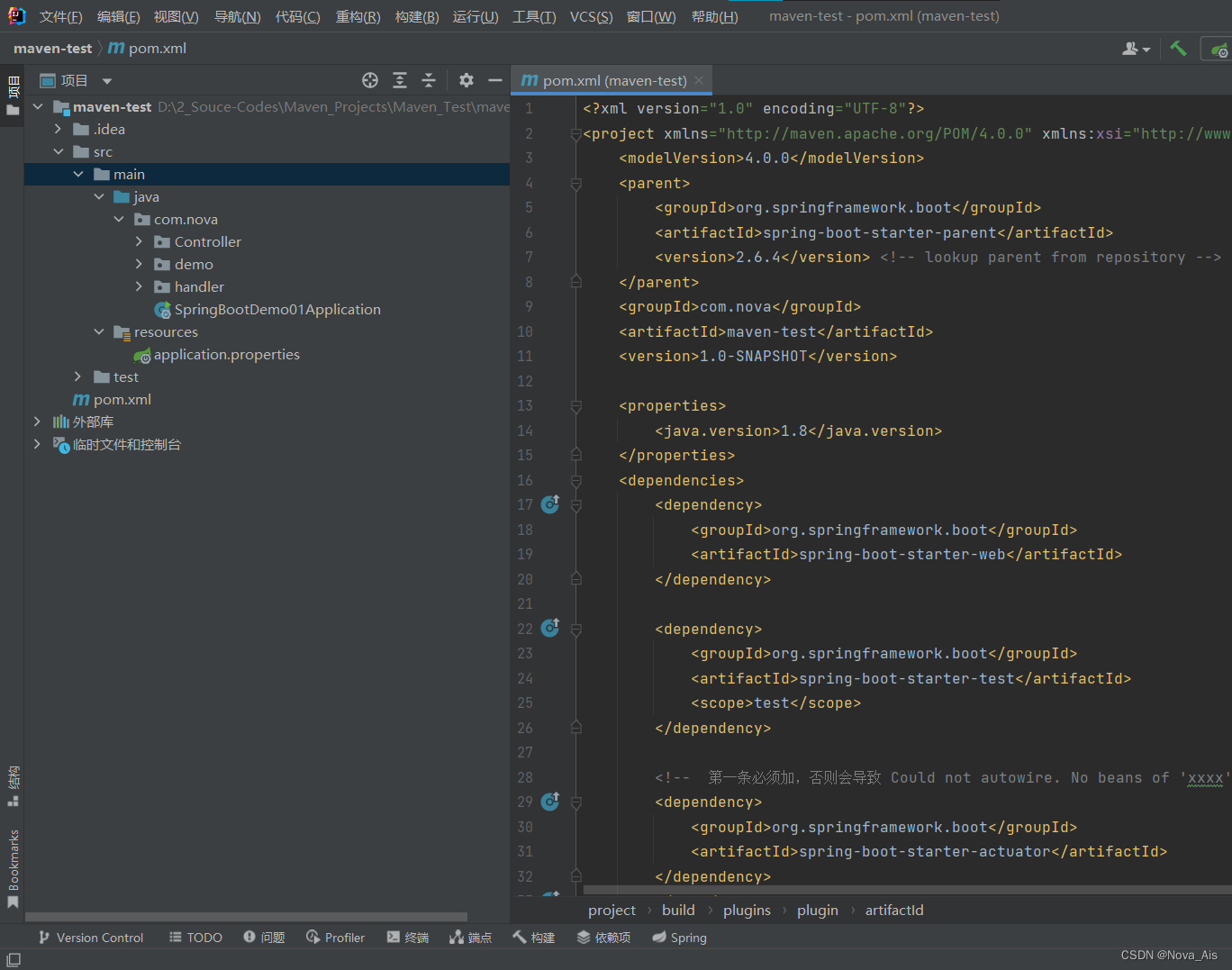Collapse the src folder
1232x970 pixels.
pos(59,151)
